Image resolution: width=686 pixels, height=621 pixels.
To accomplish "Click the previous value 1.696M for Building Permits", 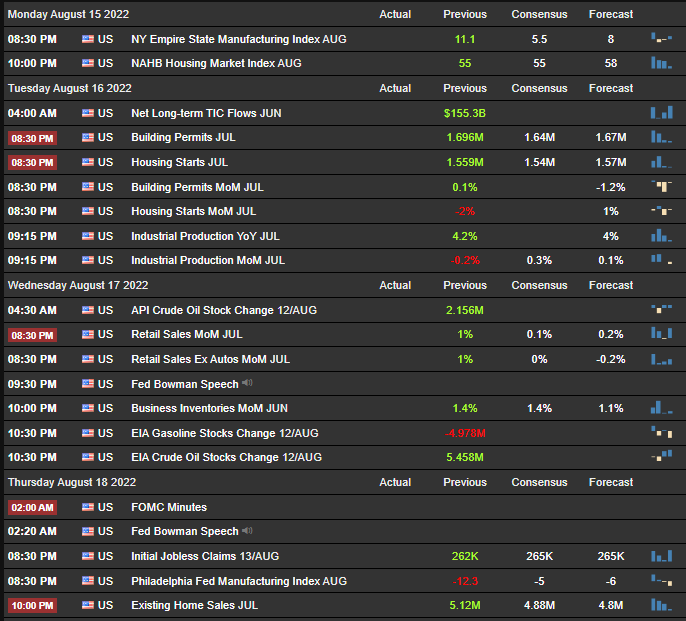I will coord(465,137).
